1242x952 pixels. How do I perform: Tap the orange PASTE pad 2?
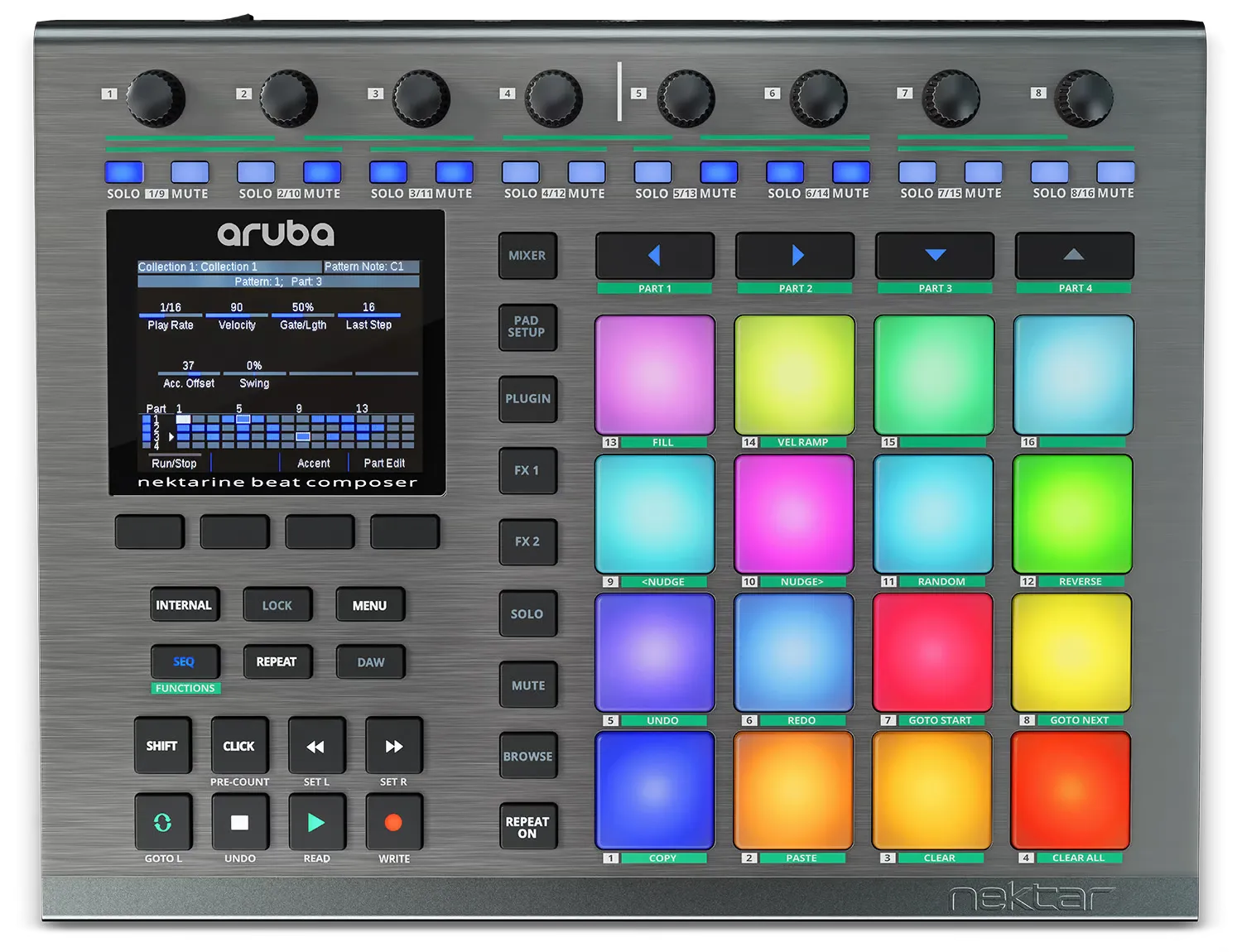(793, 791)
